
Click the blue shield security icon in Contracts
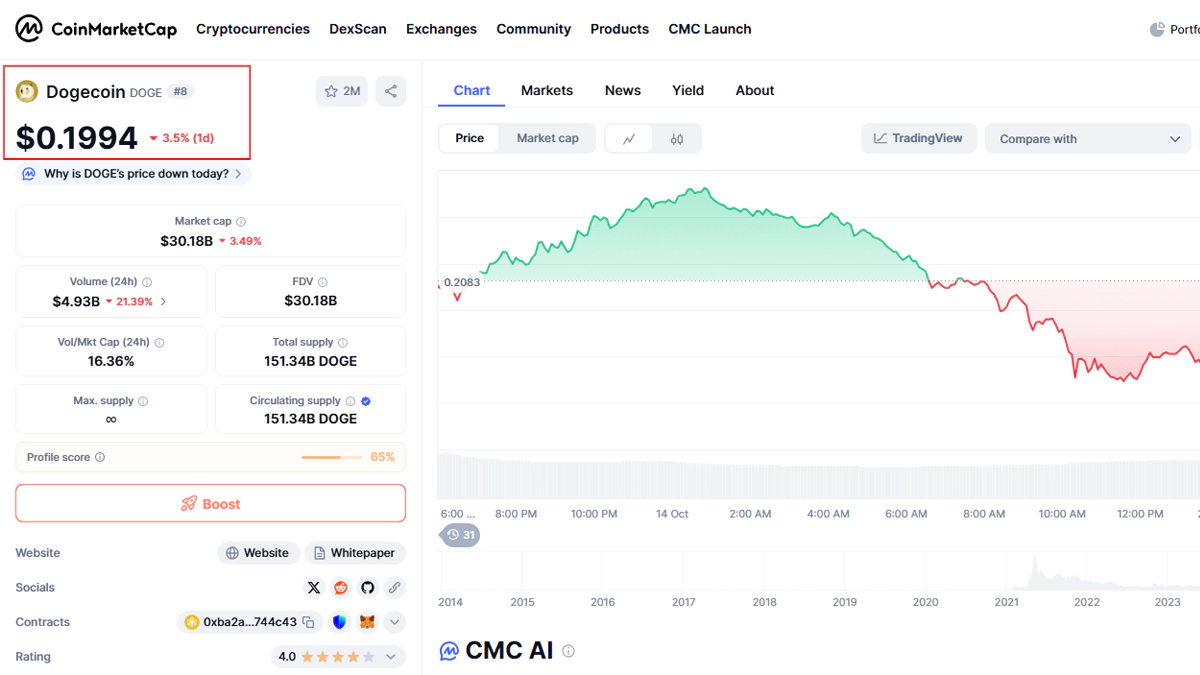[x=340, y=622]
